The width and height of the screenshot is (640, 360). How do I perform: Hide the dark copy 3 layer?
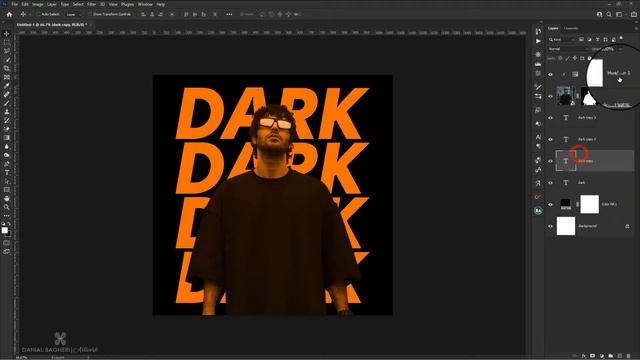pyautogui.click(x=550, y=118)
